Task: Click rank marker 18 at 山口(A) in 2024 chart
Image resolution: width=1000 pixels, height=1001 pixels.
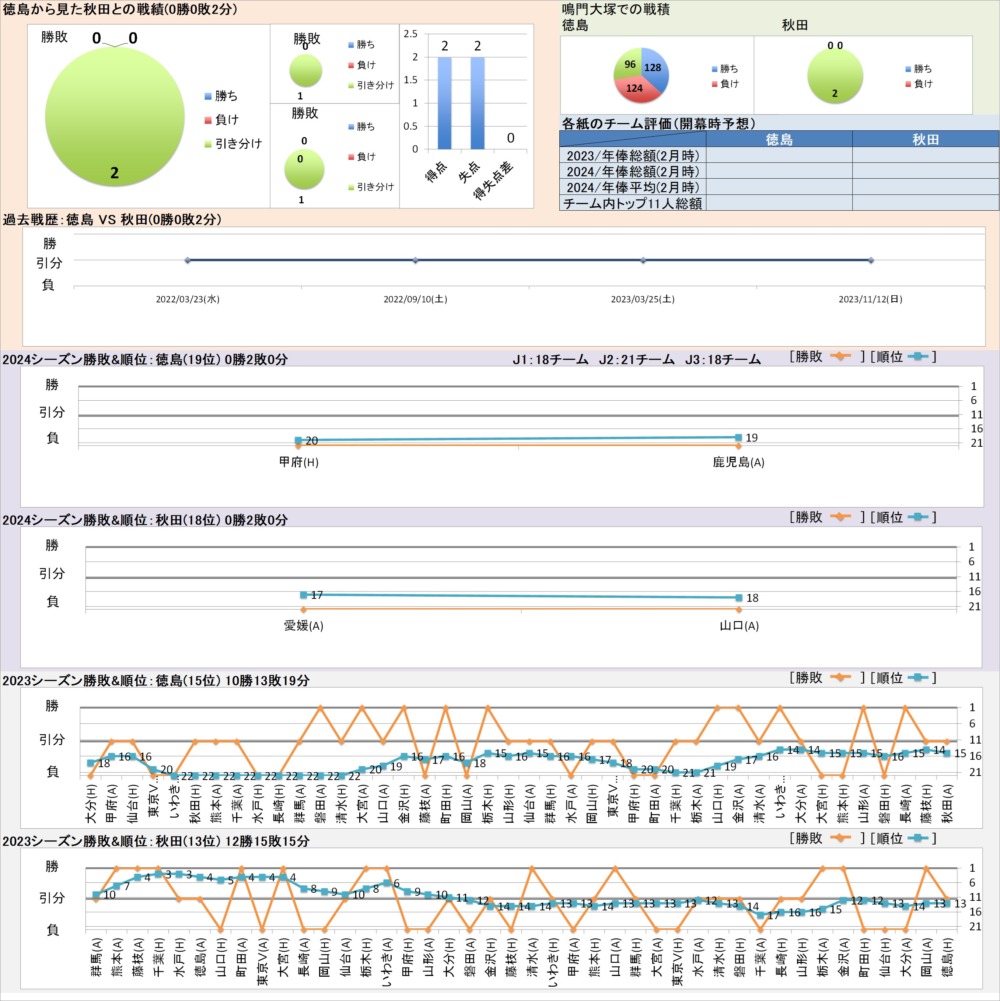Action: click(x=739, y=598)
